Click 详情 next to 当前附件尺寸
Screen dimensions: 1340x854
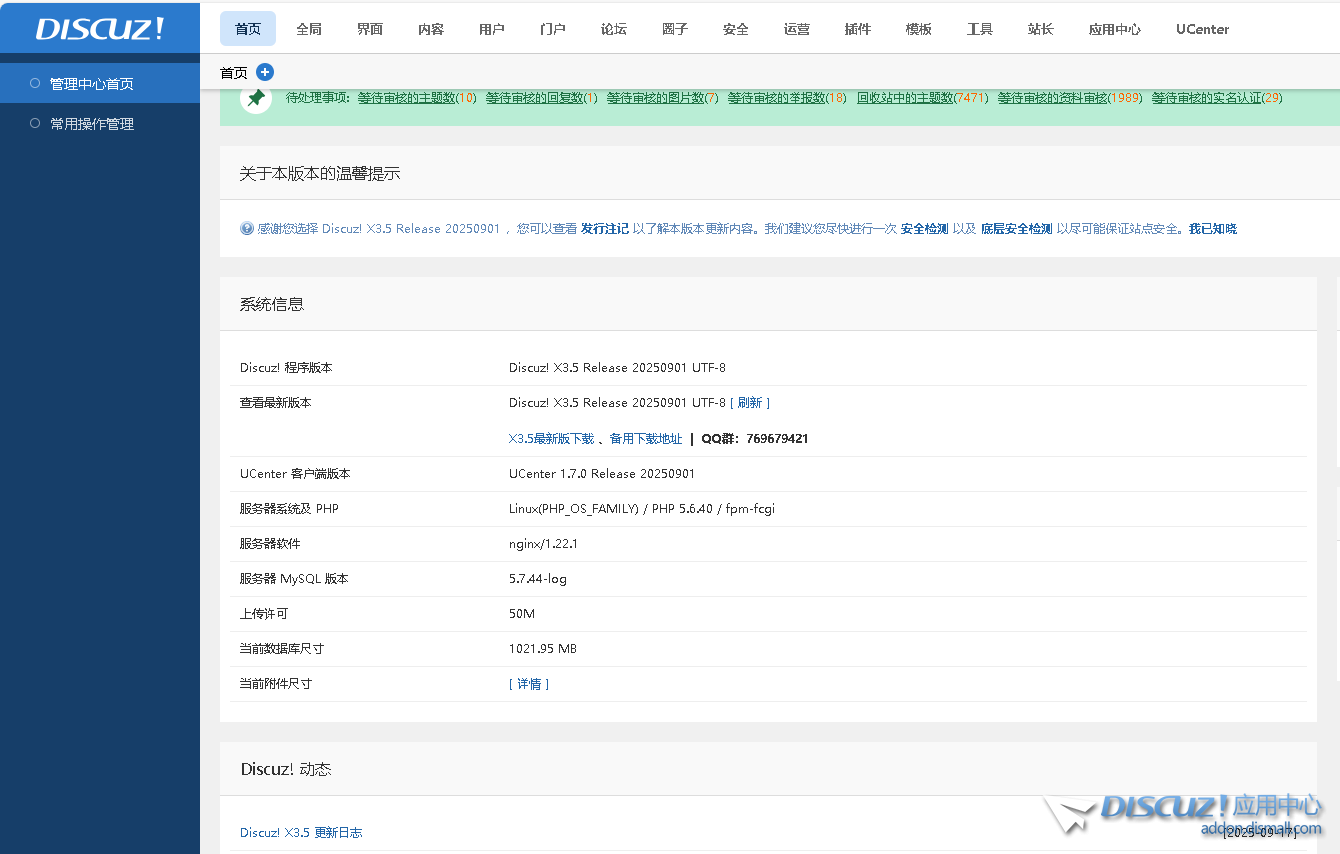click(530, 683)
